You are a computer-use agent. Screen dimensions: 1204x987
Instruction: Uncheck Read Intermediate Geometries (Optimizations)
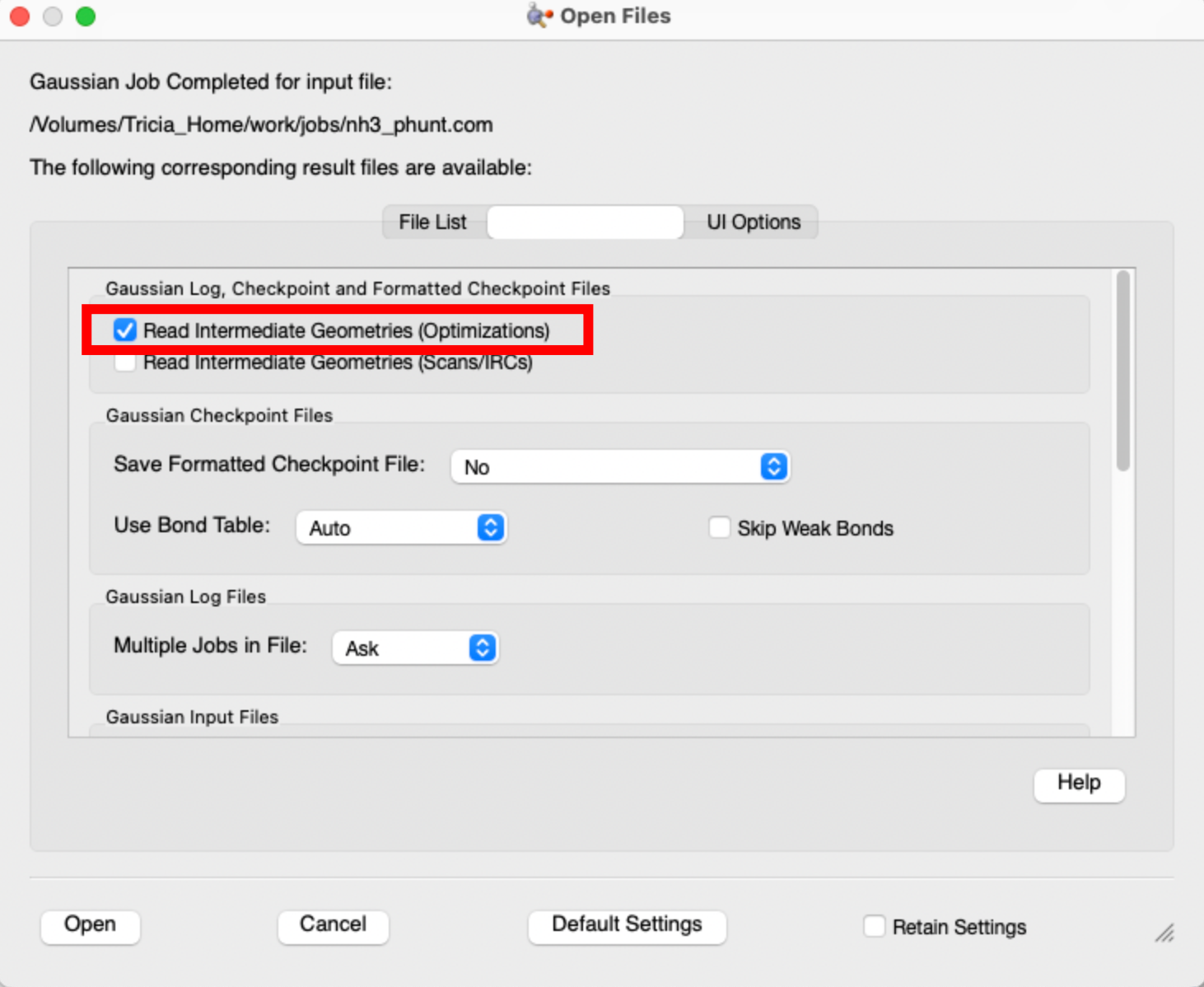[x=125, y=330]
